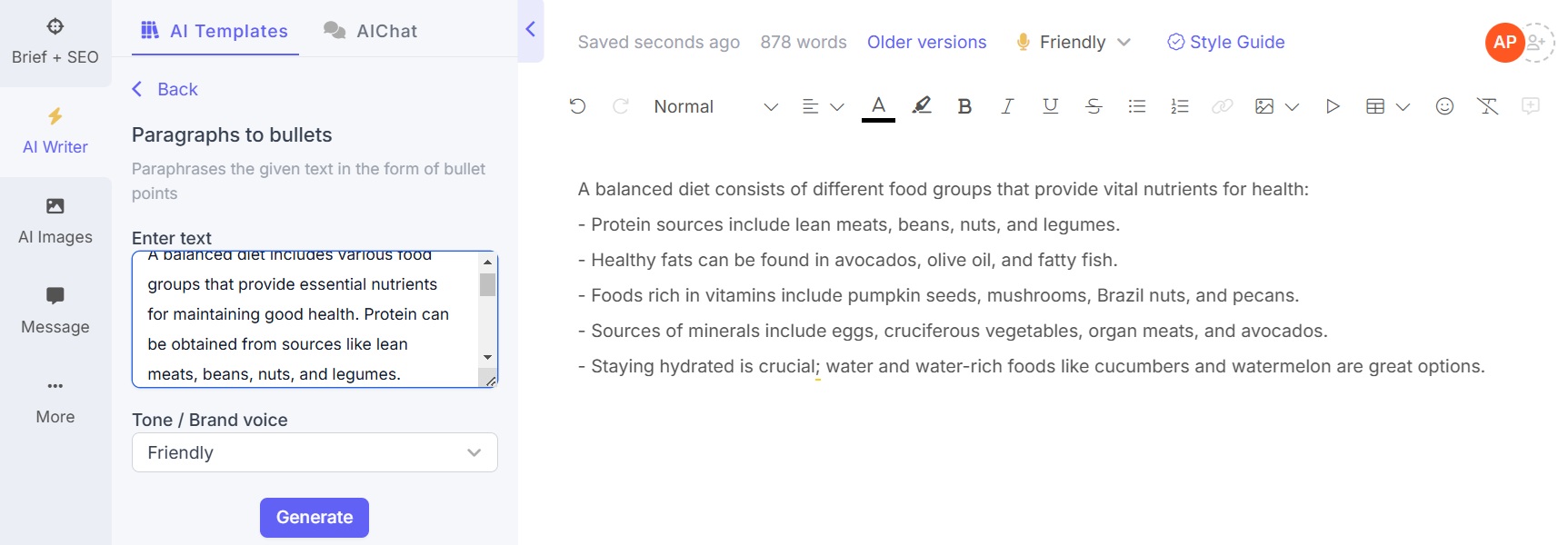Open the Brief + SEO sidebar section
The height and width of the screenshot is (545, 1568).
click(55, 42)
